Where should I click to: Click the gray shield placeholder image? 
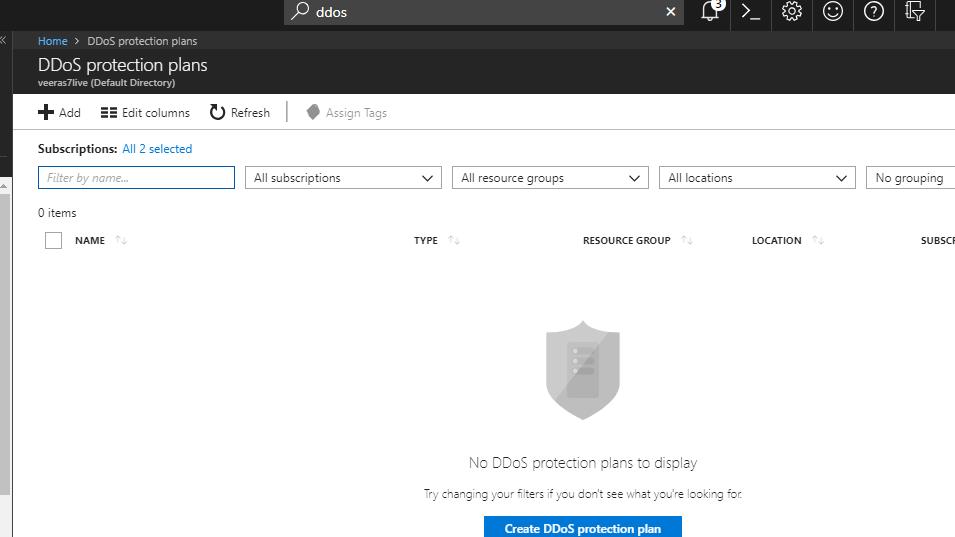[x=583, y=370]
